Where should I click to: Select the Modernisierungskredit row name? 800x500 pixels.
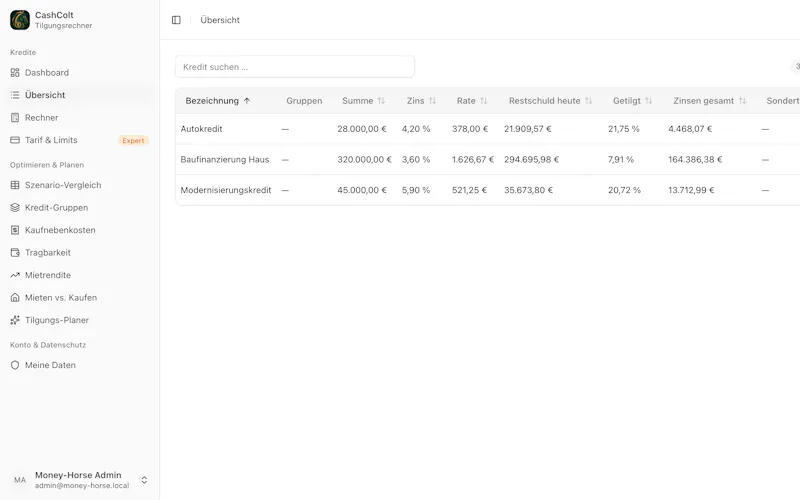click(226, 190)
